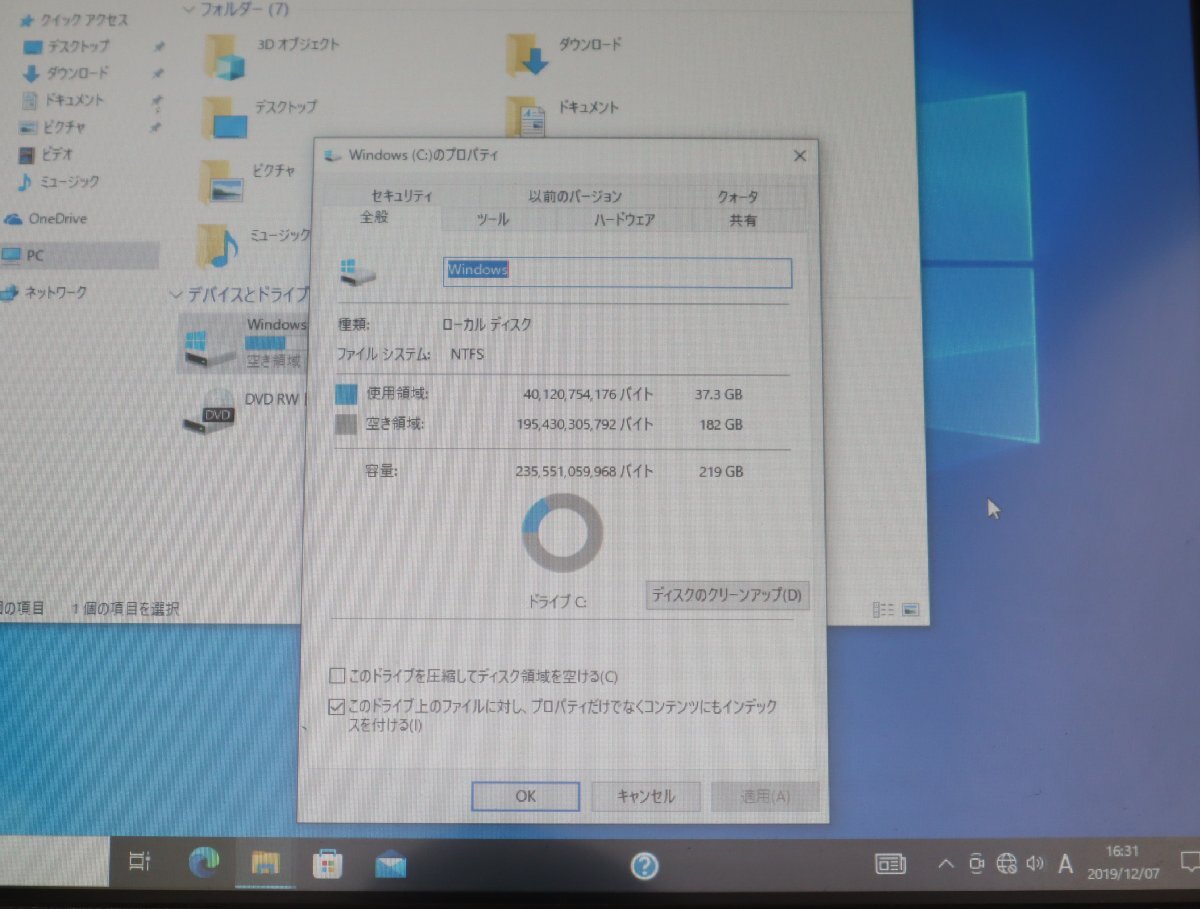Open the notification center icon
Image resolution: width=1200 pixels, height=909 pixels.
[1189, 862]
